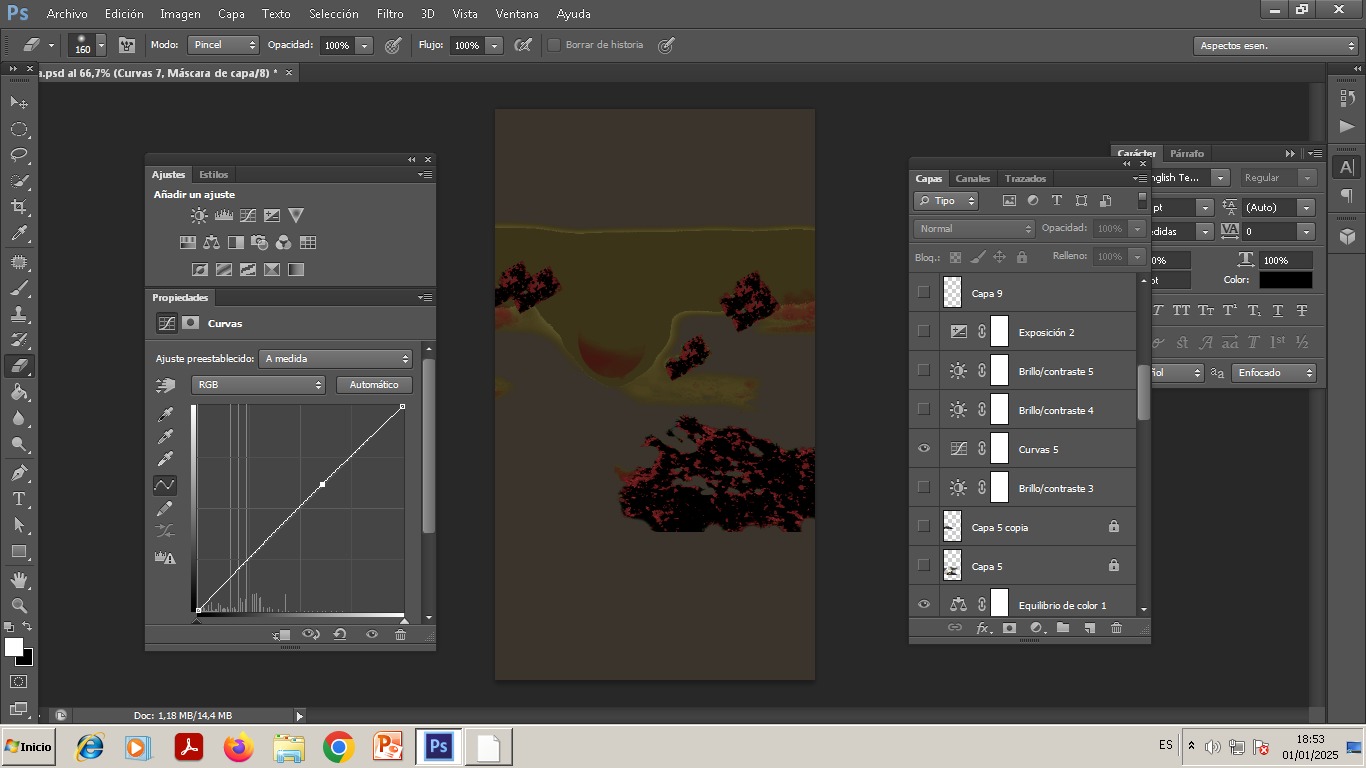Delete the layer with Capas trash icon
This screenshot has width=1366, height=768.
tap(1116, 628)
